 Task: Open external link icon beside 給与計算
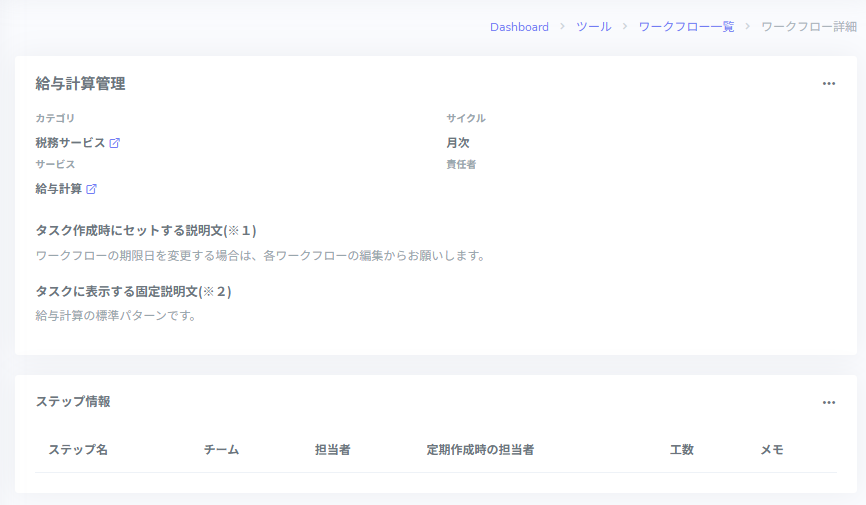92,189
